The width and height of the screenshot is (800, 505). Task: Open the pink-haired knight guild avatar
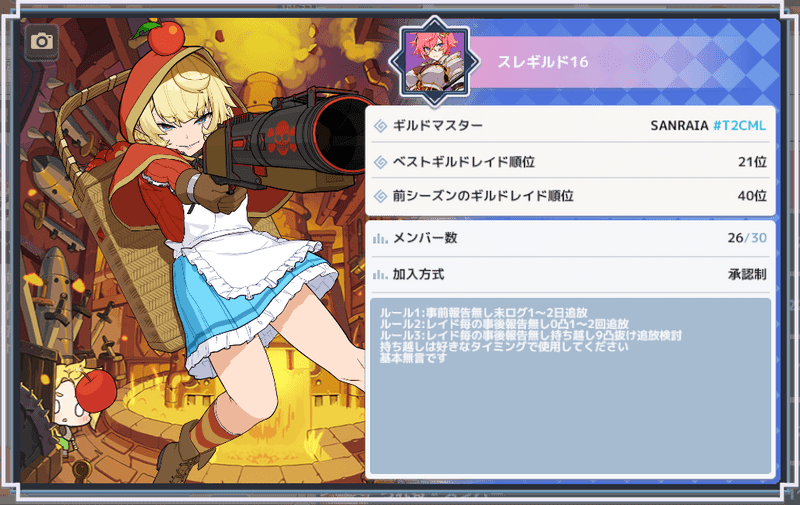point(434,61)
